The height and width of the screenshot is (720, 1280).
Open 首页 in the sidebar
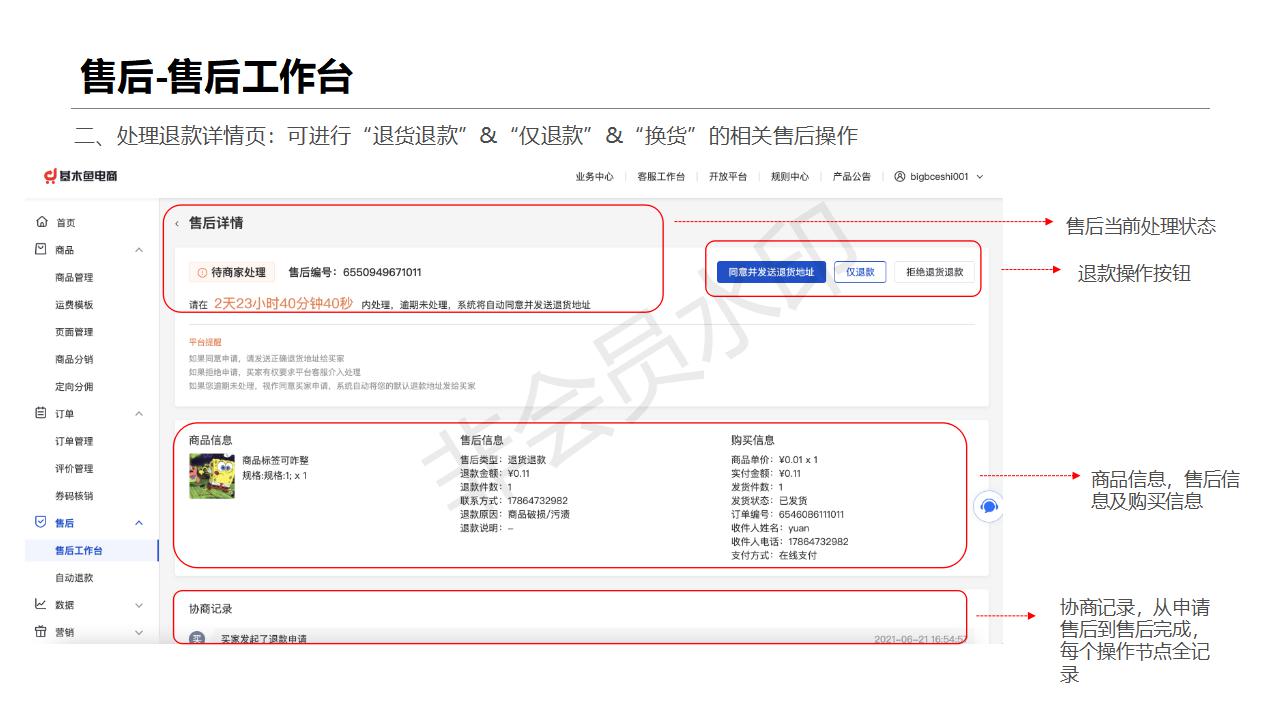click(x=65, y=223)
